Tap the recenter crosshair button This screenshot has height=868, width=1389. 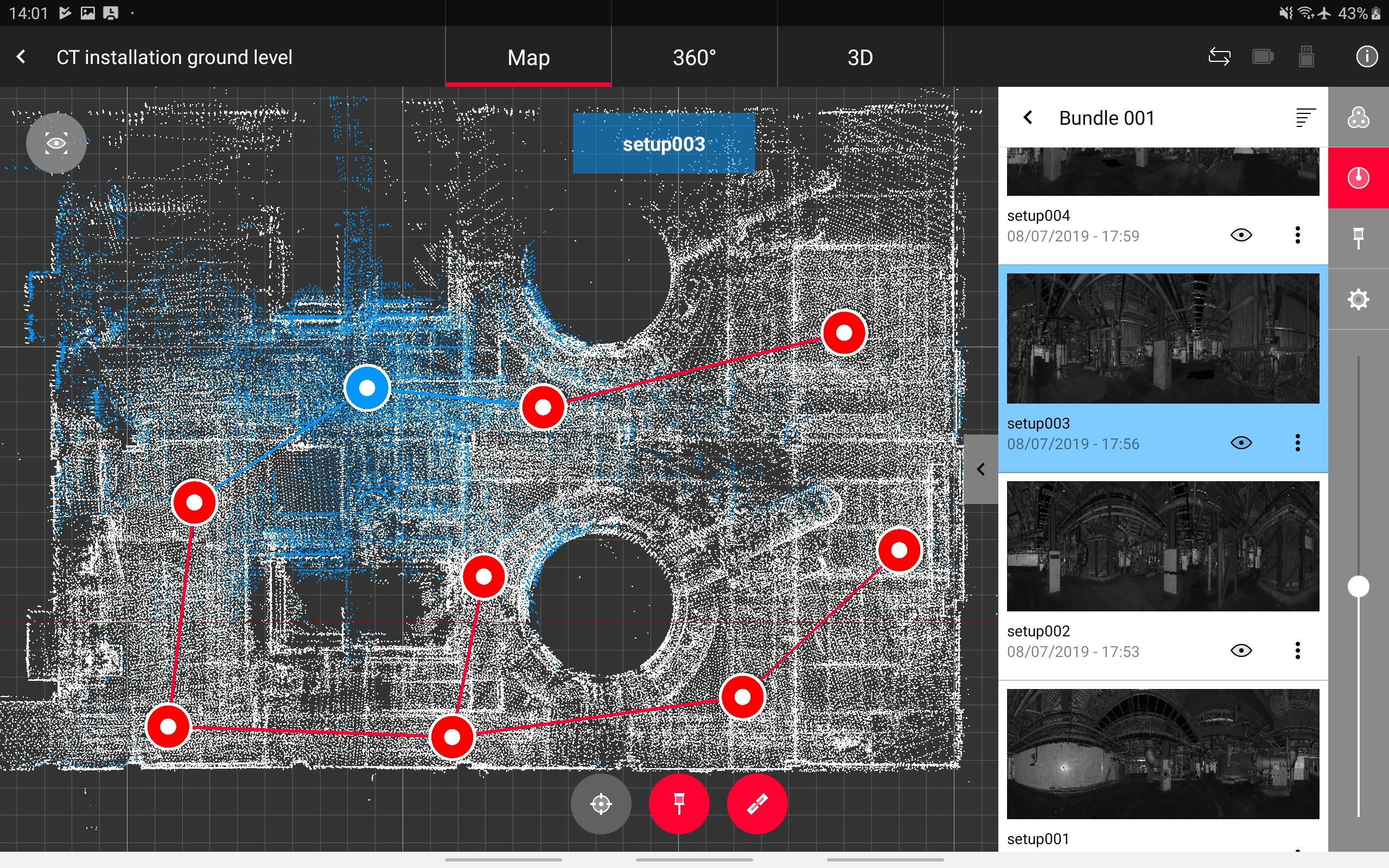pos(601,803)
